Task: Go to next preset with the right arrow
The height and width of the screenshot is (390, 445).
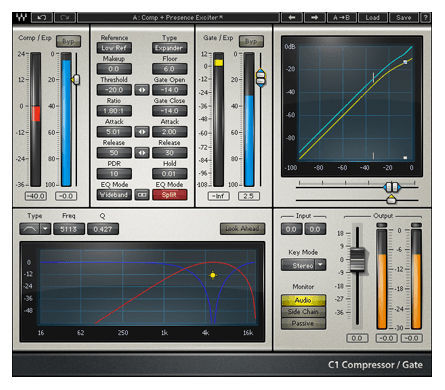Action: [x=314, y=17]
